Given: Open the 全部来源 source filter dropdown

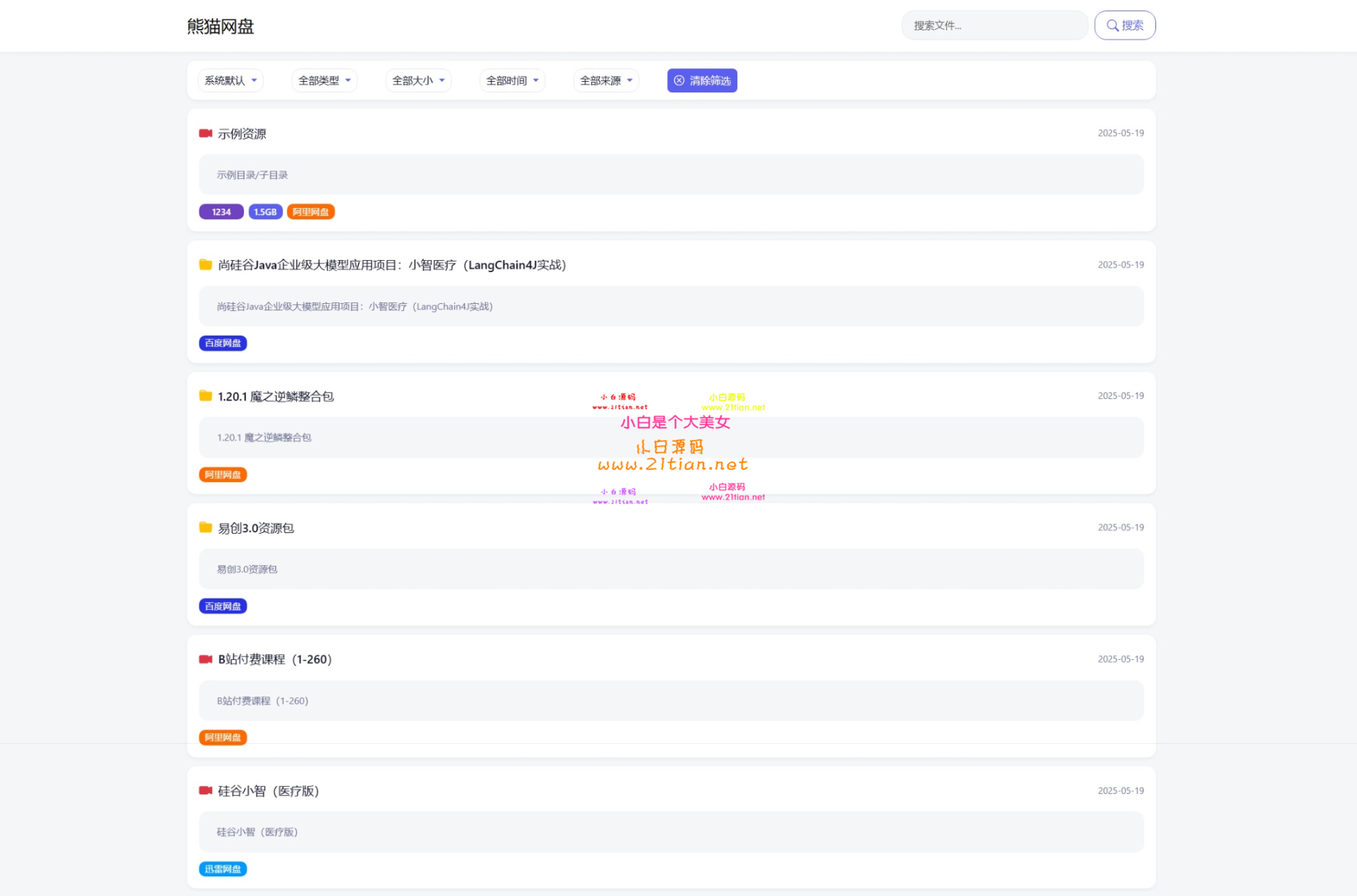Looking at the screenshot, I should click(606, 80).
